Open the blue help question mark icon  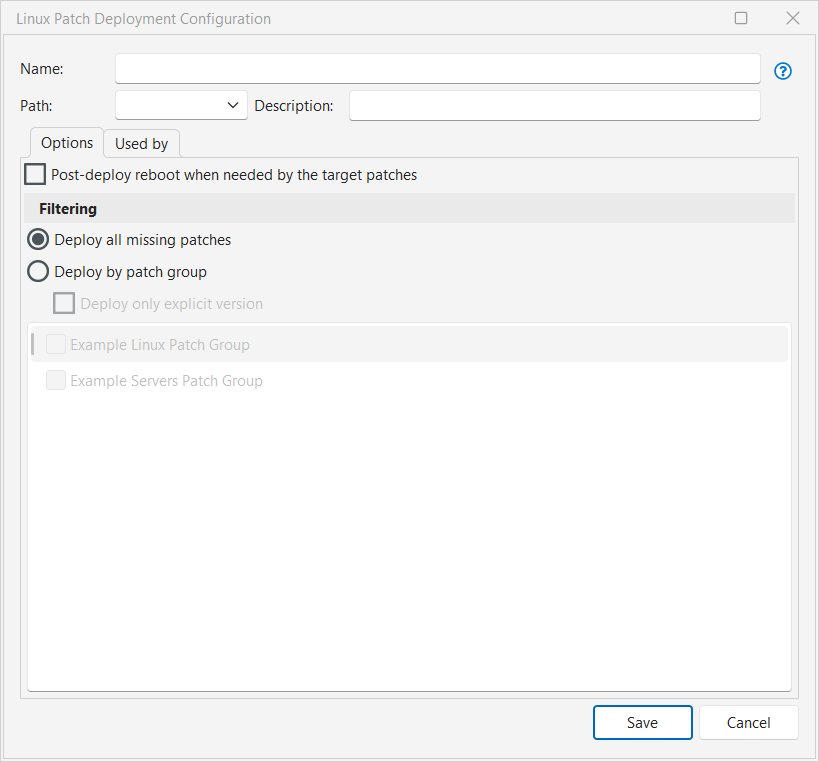[782, 71]
